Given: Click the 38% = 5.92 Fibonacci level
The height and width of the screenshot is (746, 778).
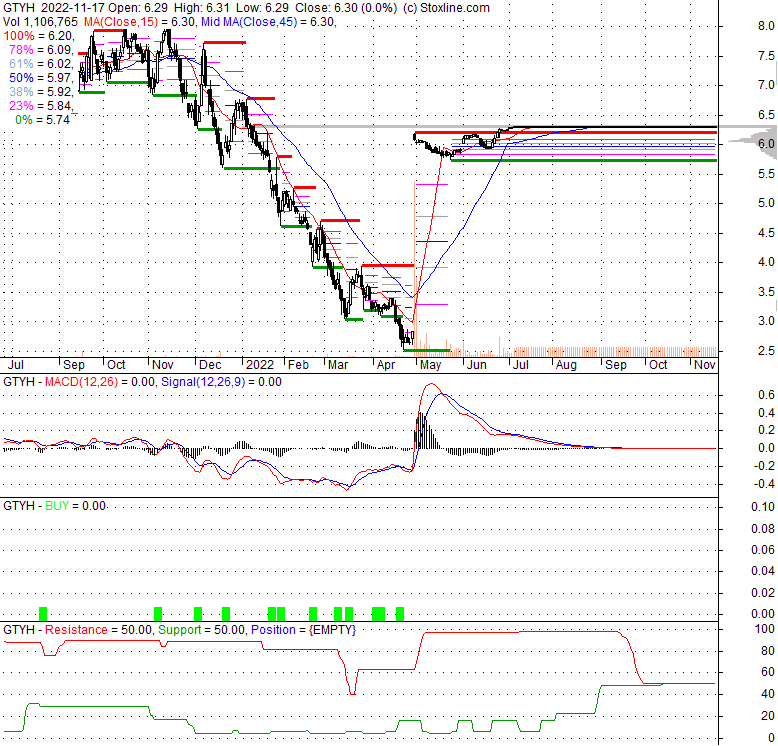Looking at the screenshot, I should 41,92.
